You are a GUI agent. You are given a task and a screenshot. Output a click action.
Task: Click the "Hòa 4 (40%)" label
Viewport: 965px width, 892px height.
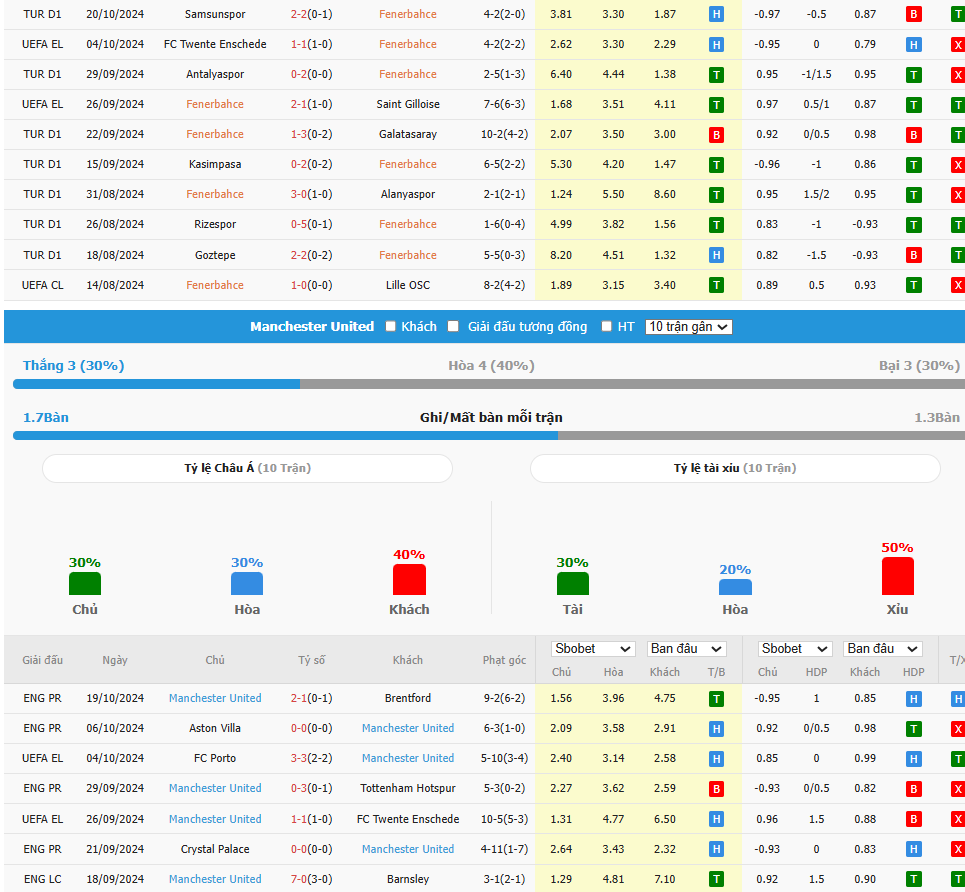point(491,366)
